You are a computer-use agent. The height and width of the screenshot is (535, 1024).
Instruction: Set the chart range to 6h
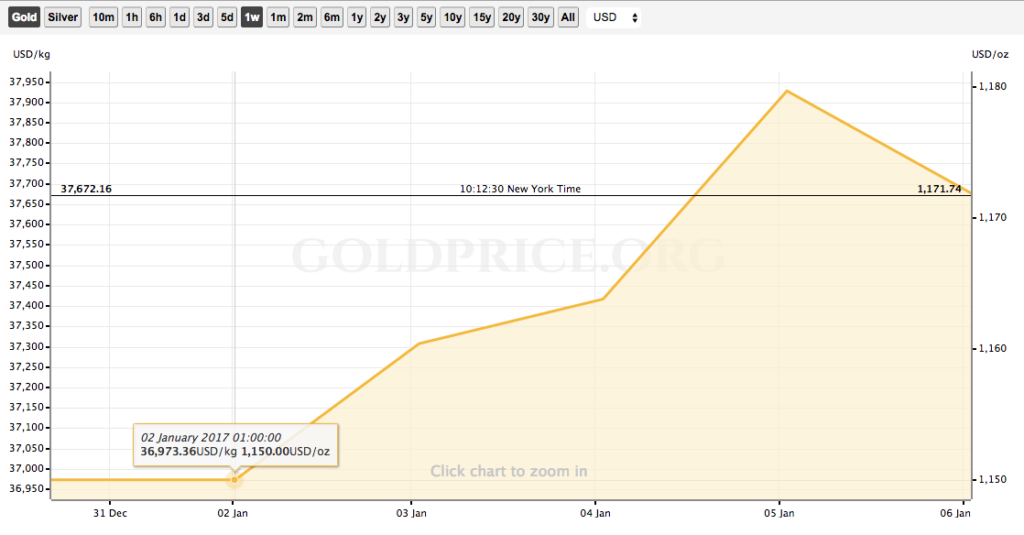(155, 17)
